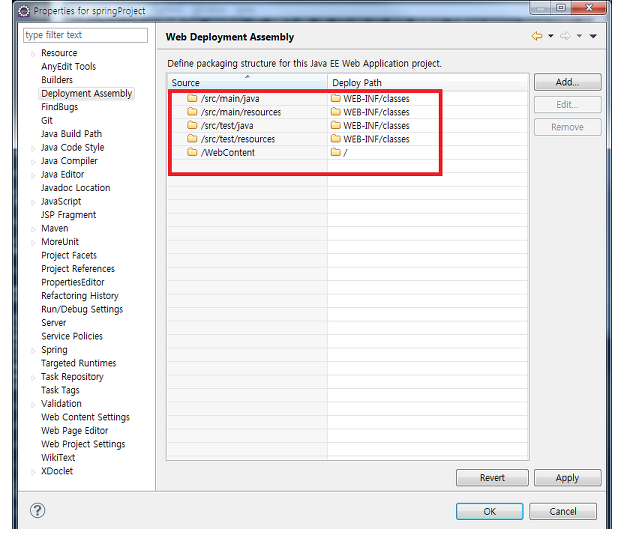Select Web Page Editor

click(75, 430)
